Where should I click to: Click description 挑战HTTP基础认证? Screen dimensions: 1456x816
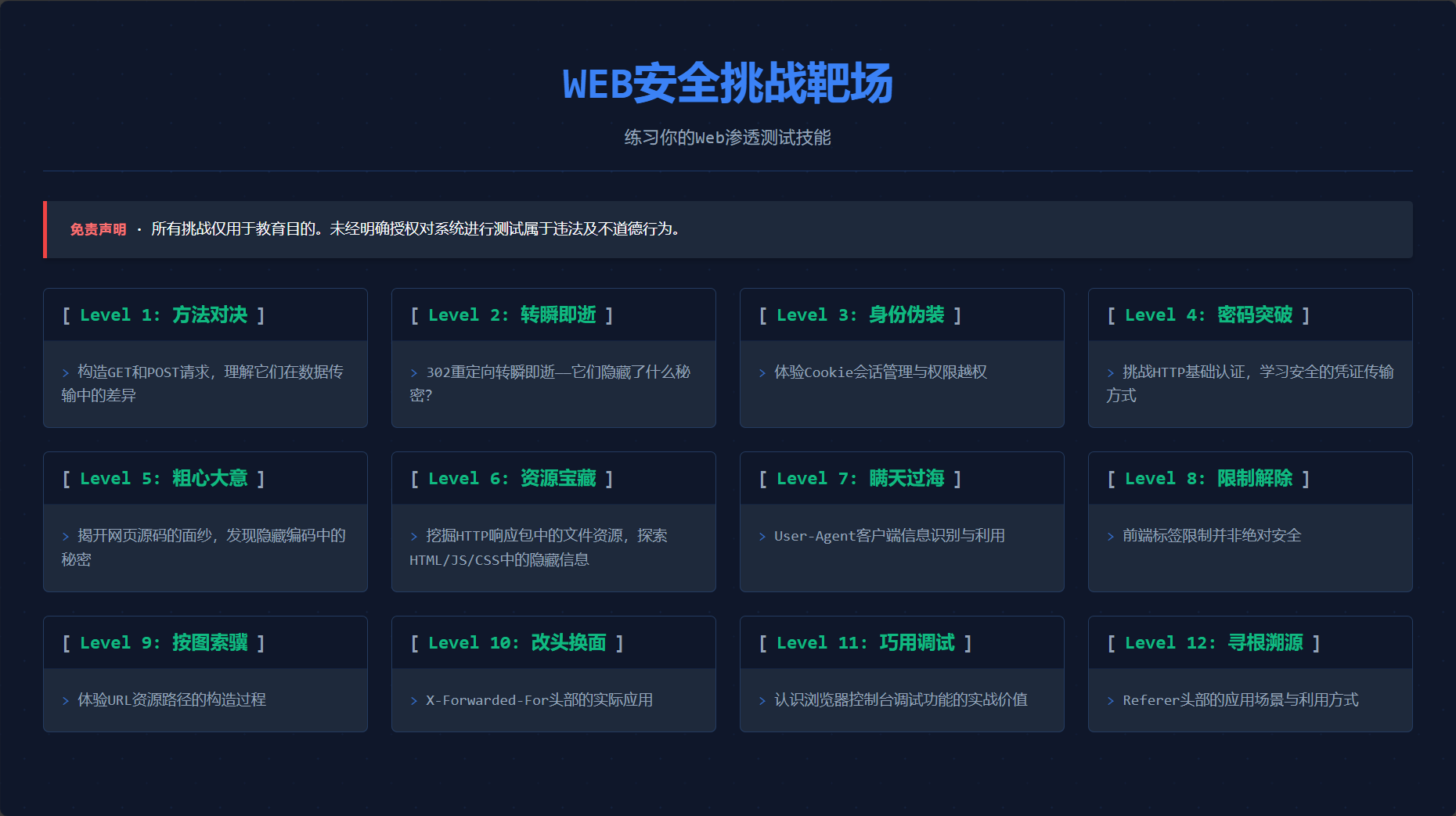pyautogui.click(x=1250, y=383)
